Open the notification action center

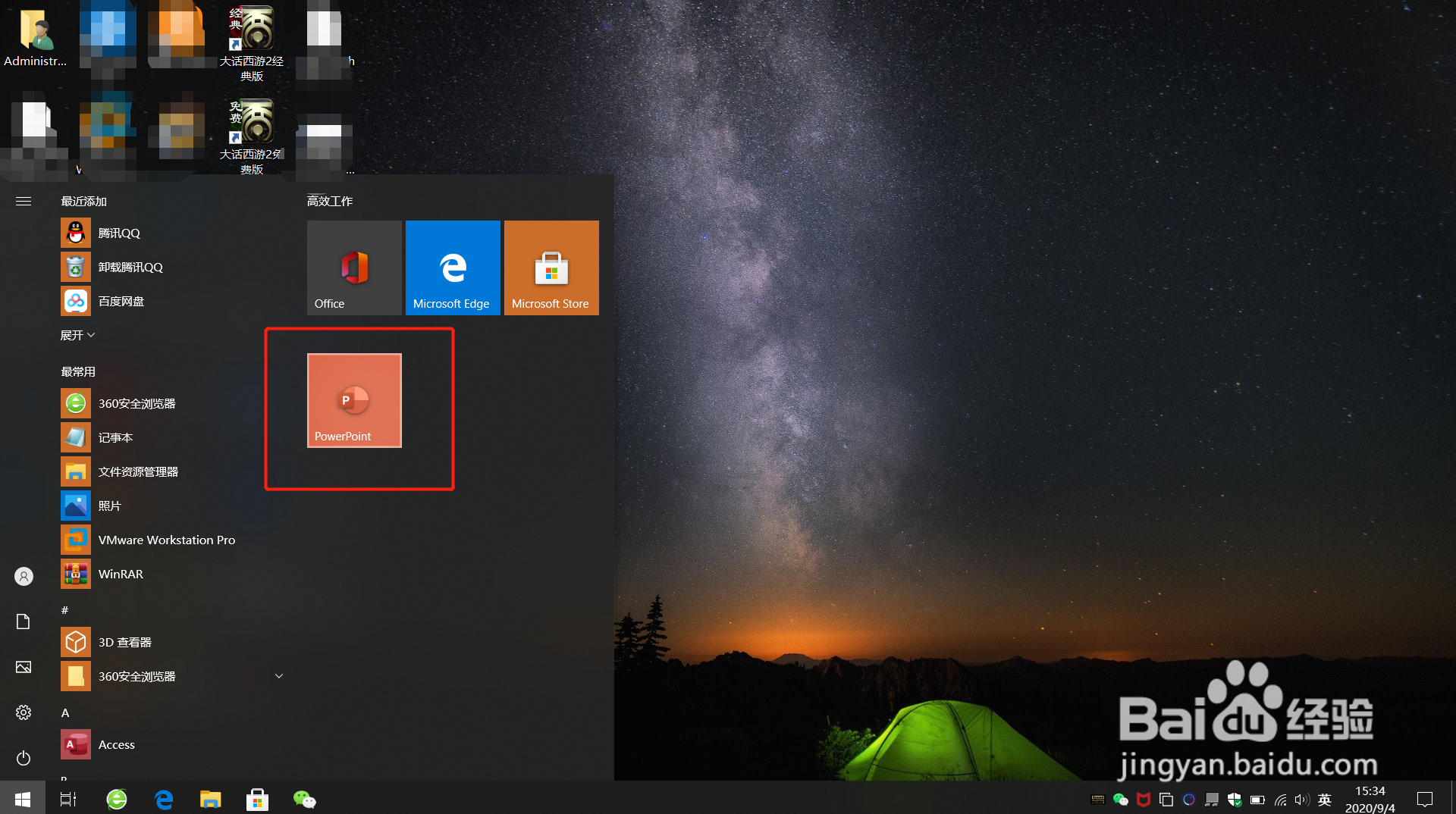(1425, 799)
